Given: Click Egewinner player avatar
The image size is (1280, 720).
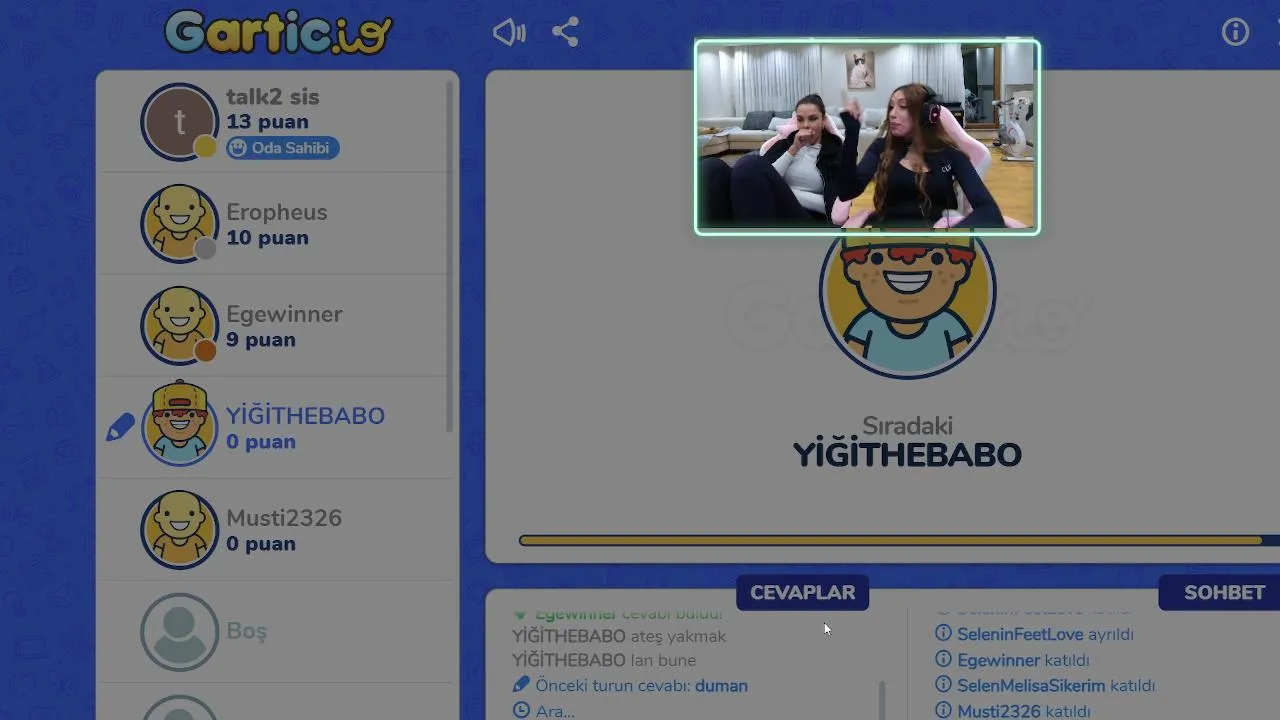Looking at the screenshot, I should [180, 326].
